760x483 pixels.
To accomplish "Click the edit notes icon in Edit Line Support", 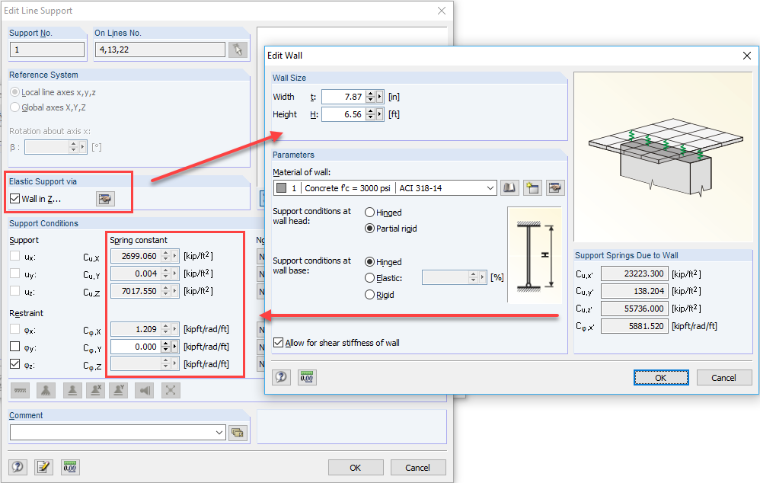I will tap(43, 467).
